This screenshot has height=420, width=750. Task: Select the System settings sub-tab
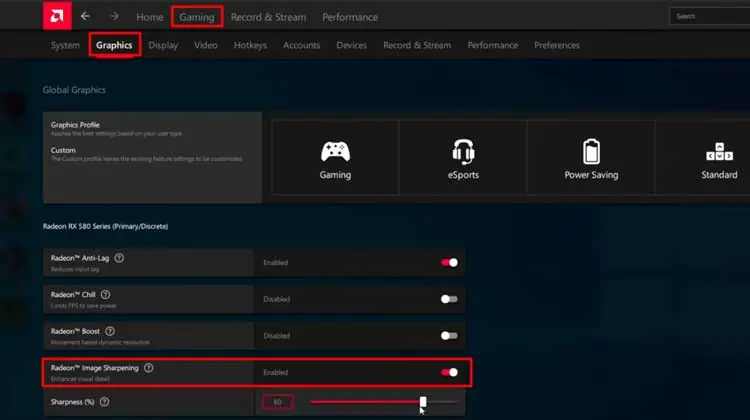[66, 45]
